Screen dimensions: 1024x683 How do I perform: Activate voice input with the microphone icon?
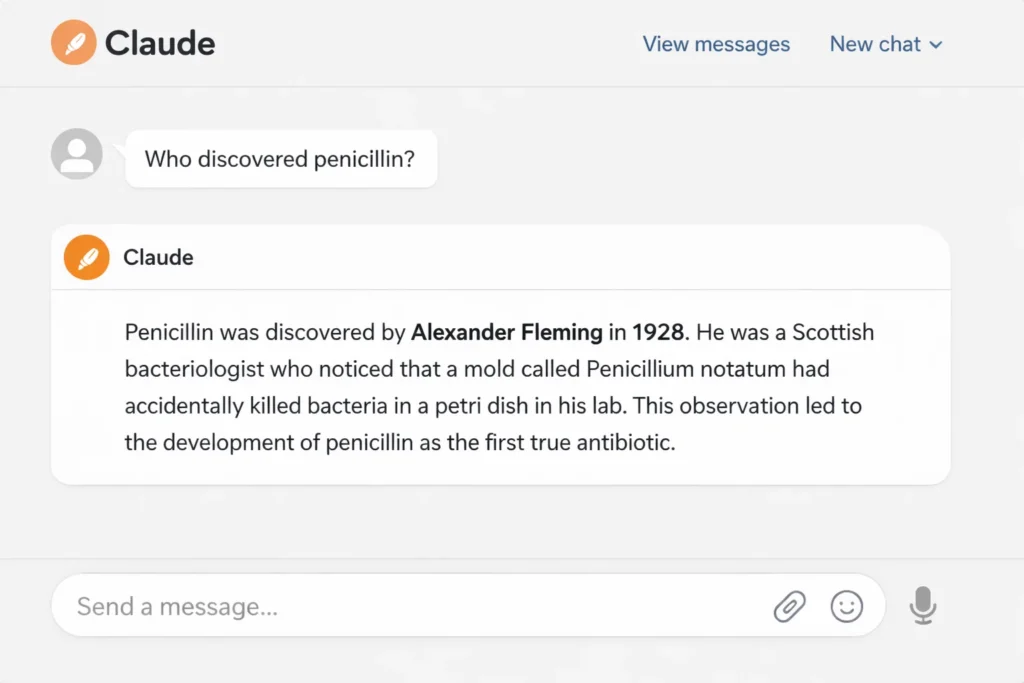pyautogui.click(x=922, y=606)
